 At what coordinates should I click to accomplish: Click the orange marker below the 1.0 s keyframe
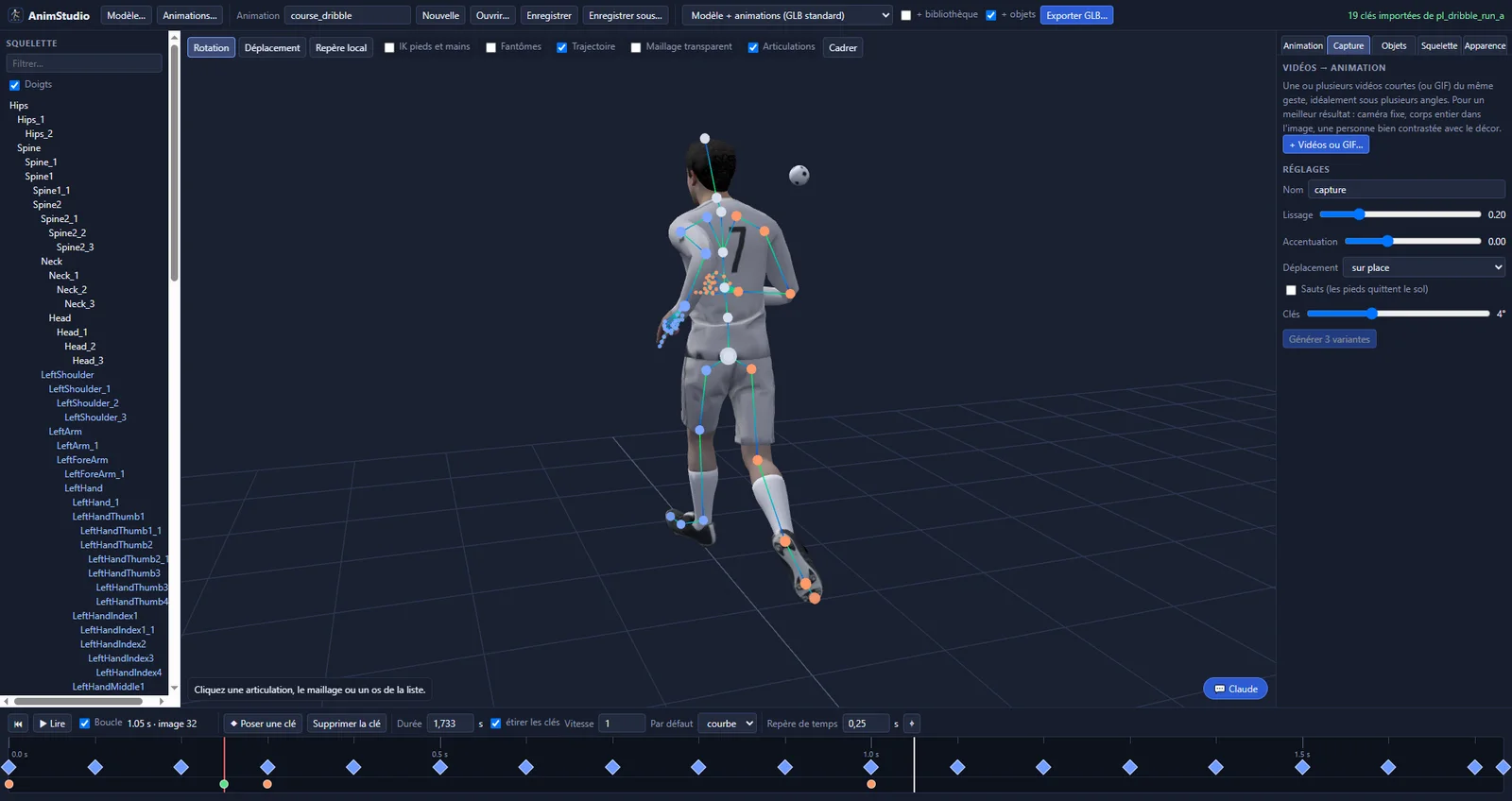[x=871, y=784]
